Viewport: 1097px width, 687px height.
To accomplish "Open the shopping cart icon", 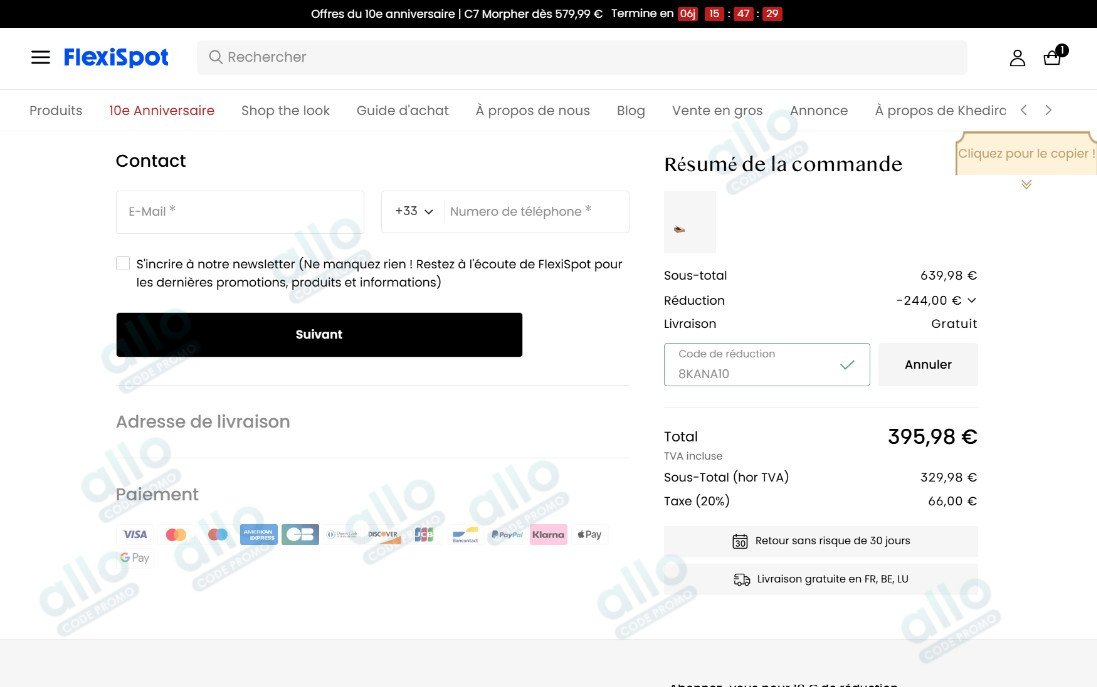I will 1054,56.
